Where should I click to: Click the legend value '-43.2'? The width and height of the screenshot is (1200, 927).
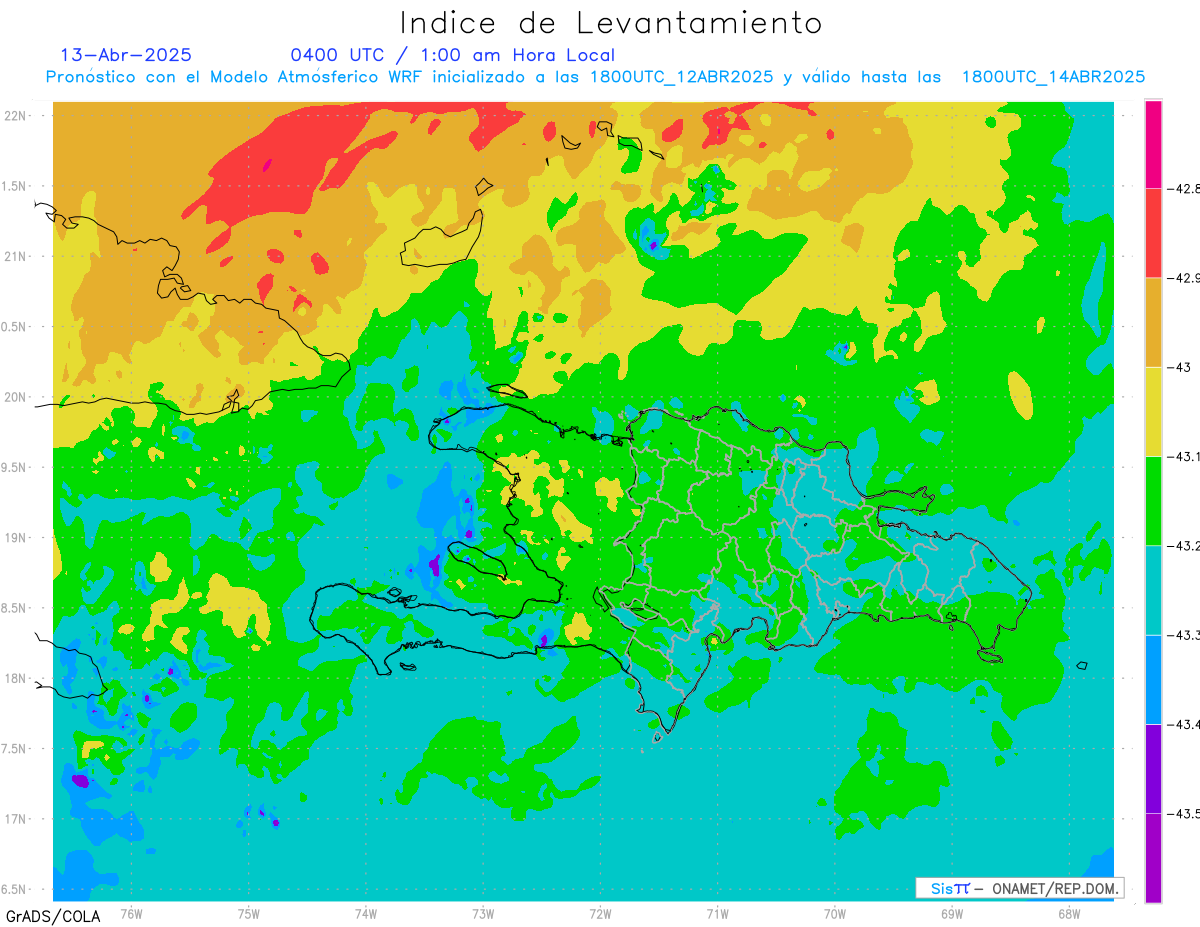(1183, 545)
